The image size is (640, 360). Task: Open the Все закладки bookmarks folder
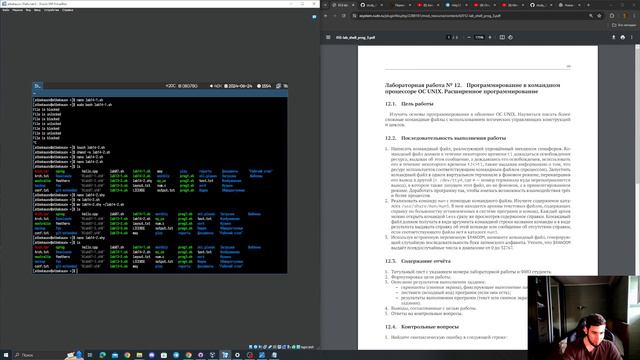coord(624,25)
